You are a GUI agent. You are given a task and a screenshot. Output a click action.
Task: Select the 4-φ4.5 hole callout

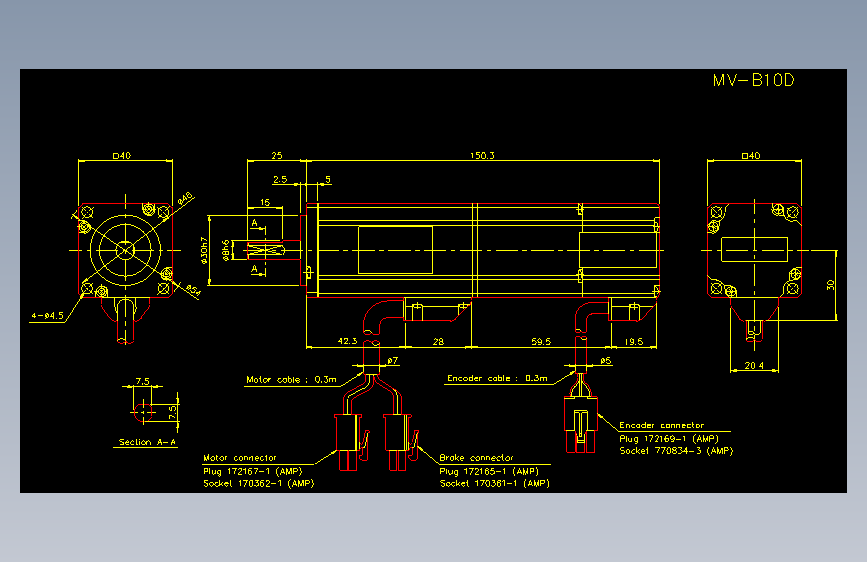[48, 316]
